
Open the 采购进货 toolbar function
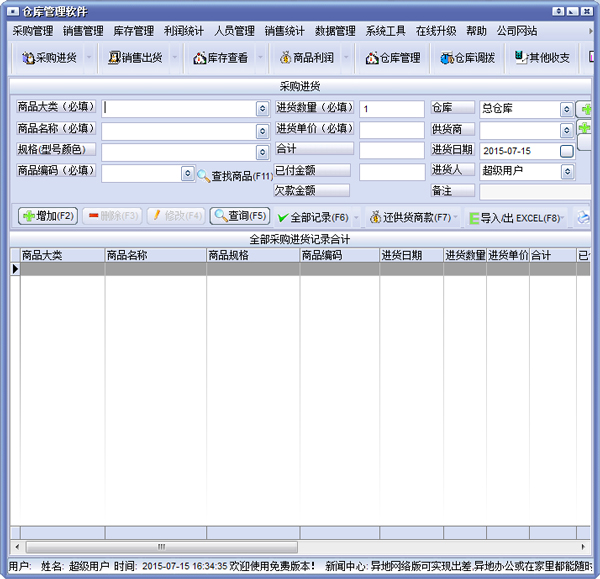(49, 58)
